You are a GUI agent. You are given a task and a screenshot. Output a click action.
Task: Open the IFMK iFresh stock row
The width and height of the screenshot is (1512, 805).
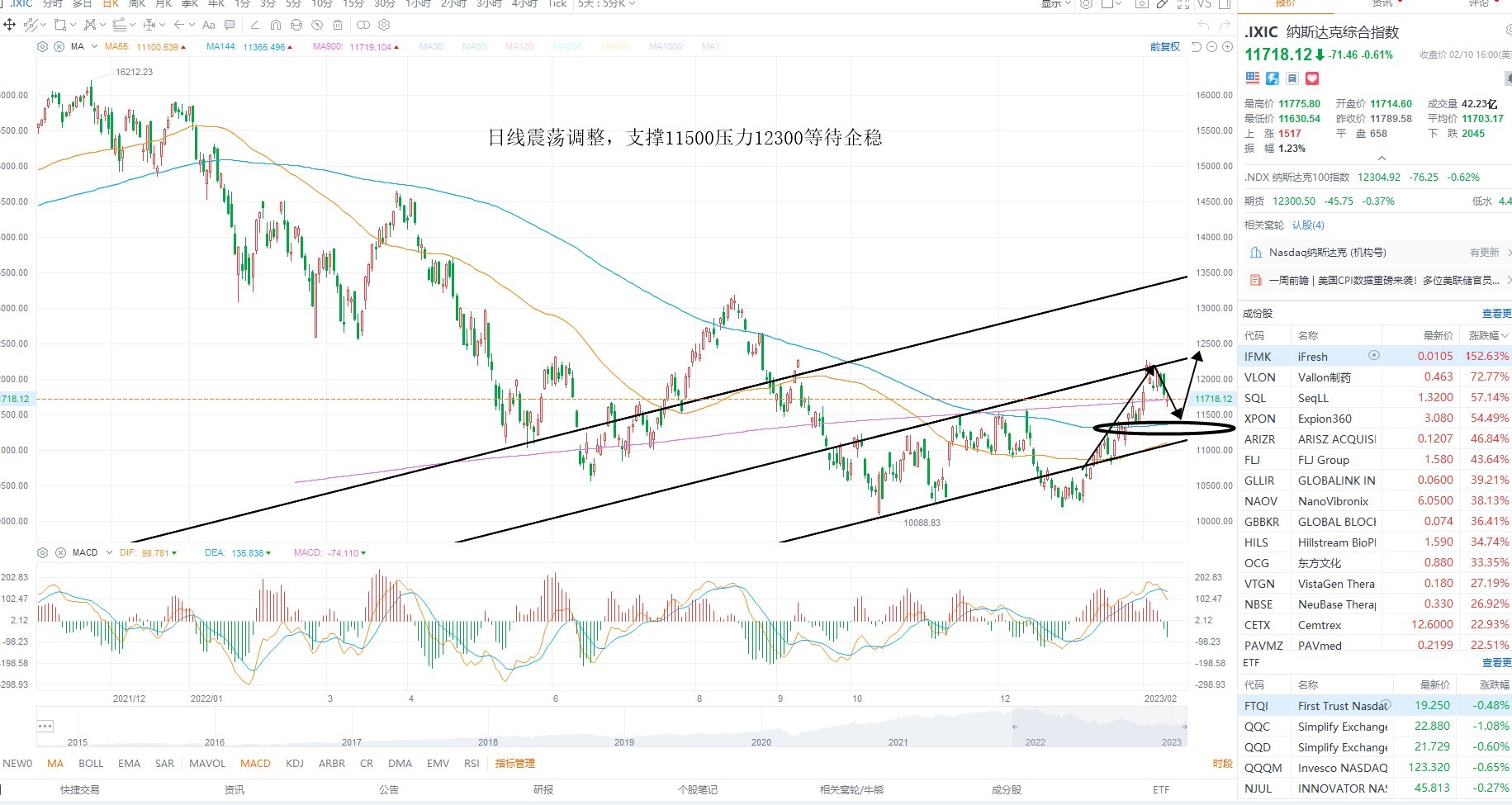coord(1375,357)
